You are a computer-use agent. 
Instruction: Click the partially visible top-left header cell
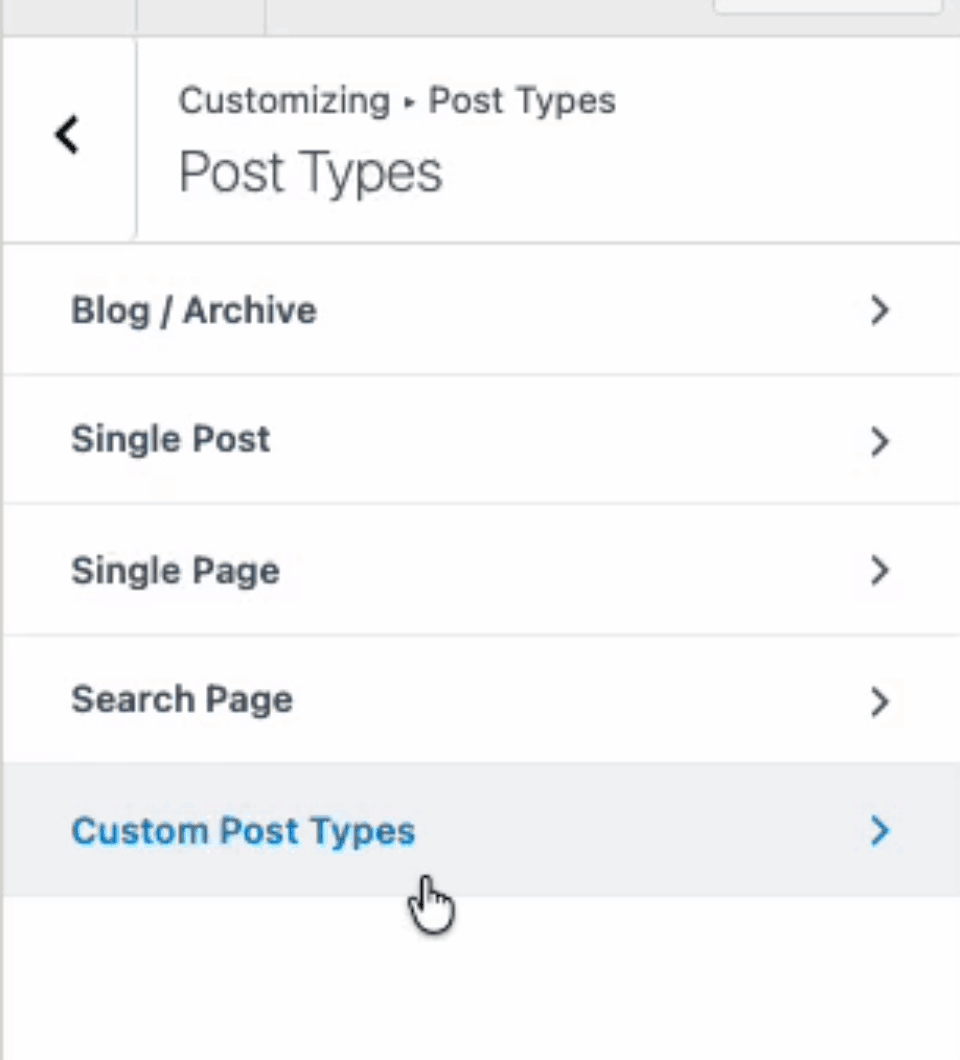[x=68, y=16]
